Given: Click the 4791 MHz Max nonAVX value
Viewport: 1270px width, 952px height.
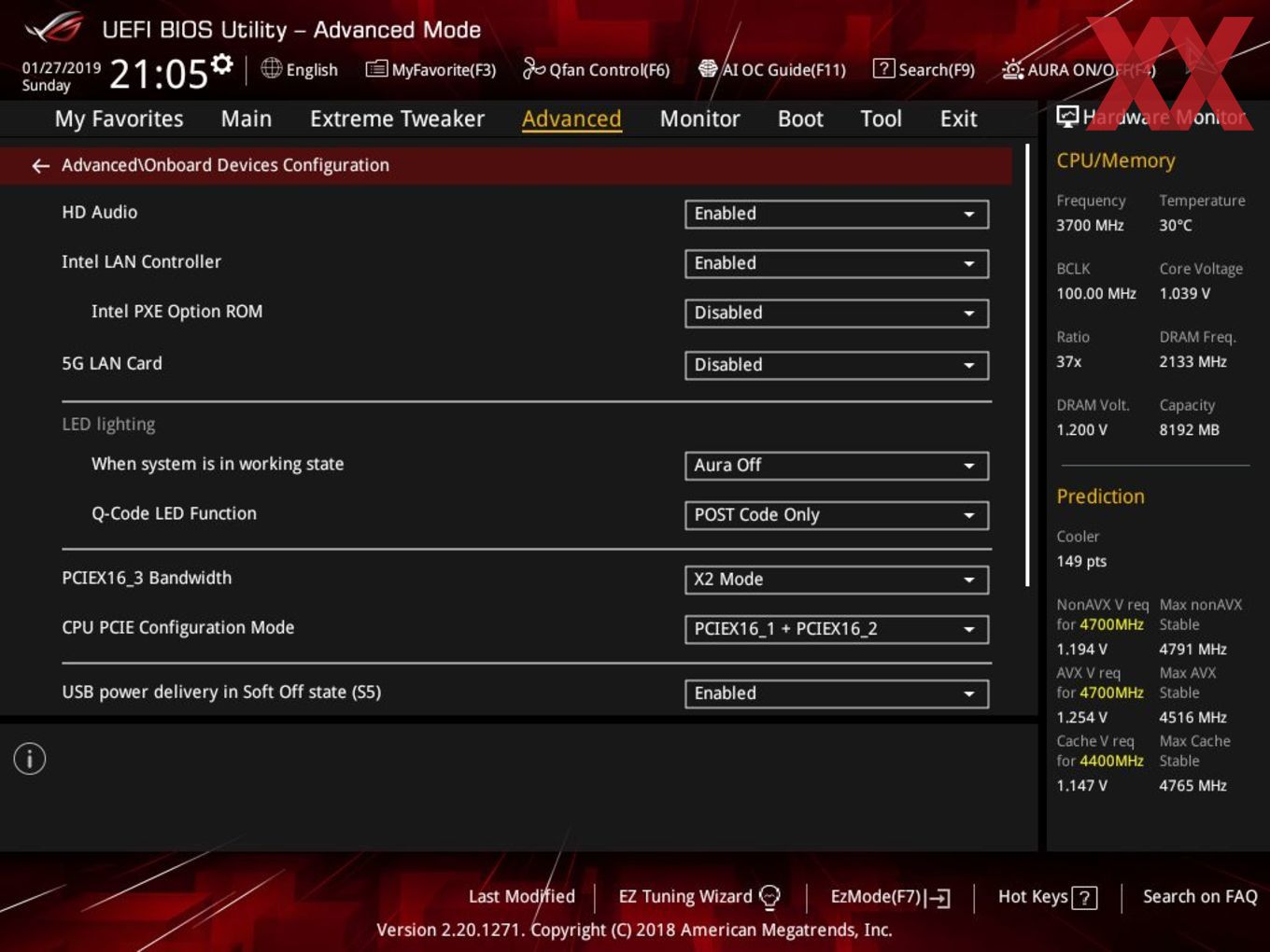Looking at the screenshot, I should coord(1192,649).
